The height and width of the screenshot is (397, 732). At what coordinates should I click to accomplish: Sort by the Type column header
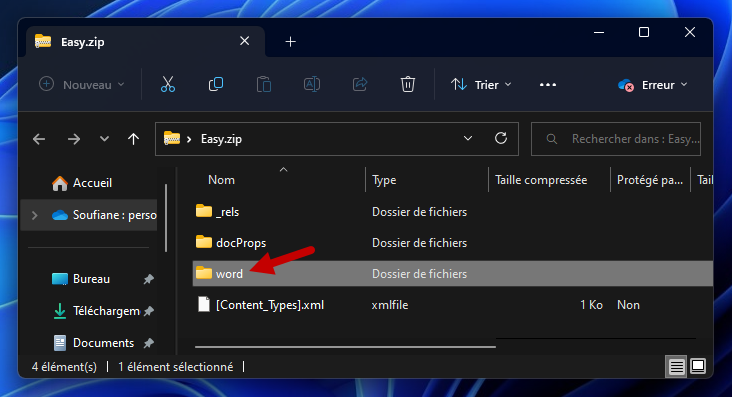[x=384, y=180]
